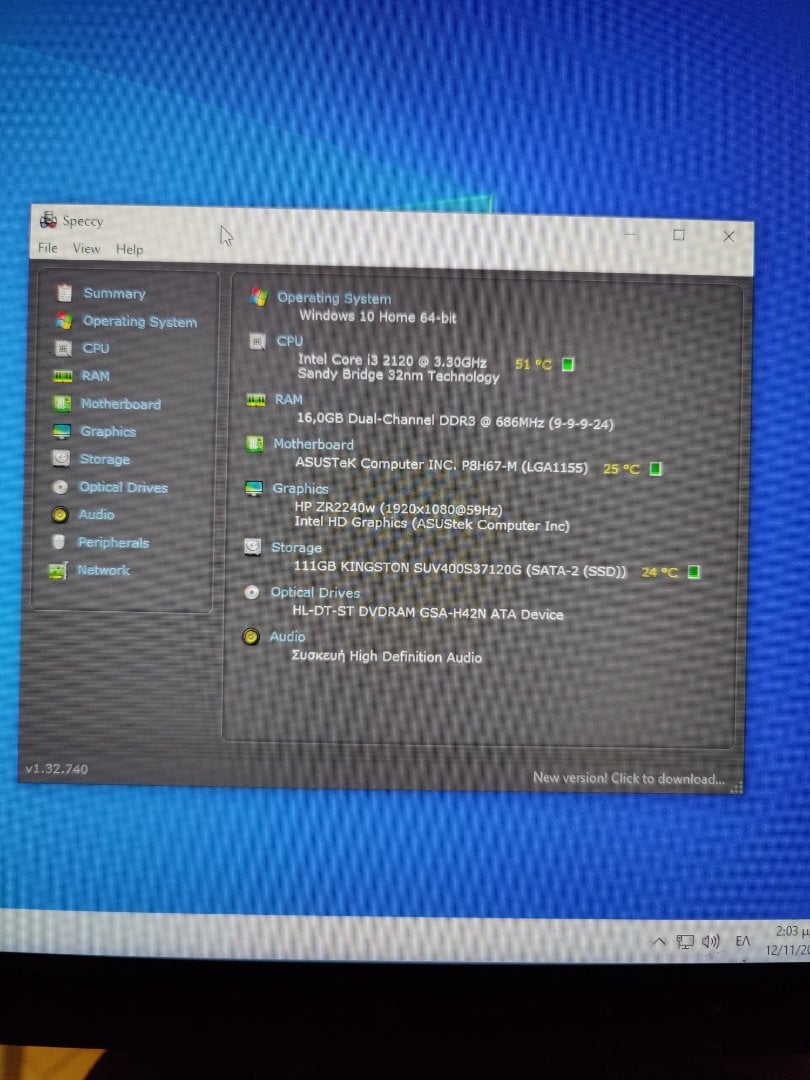Open the Optical Drives heading link in summary
The height and width of the screenshot is (1080, 810).
tap(315, 592)
